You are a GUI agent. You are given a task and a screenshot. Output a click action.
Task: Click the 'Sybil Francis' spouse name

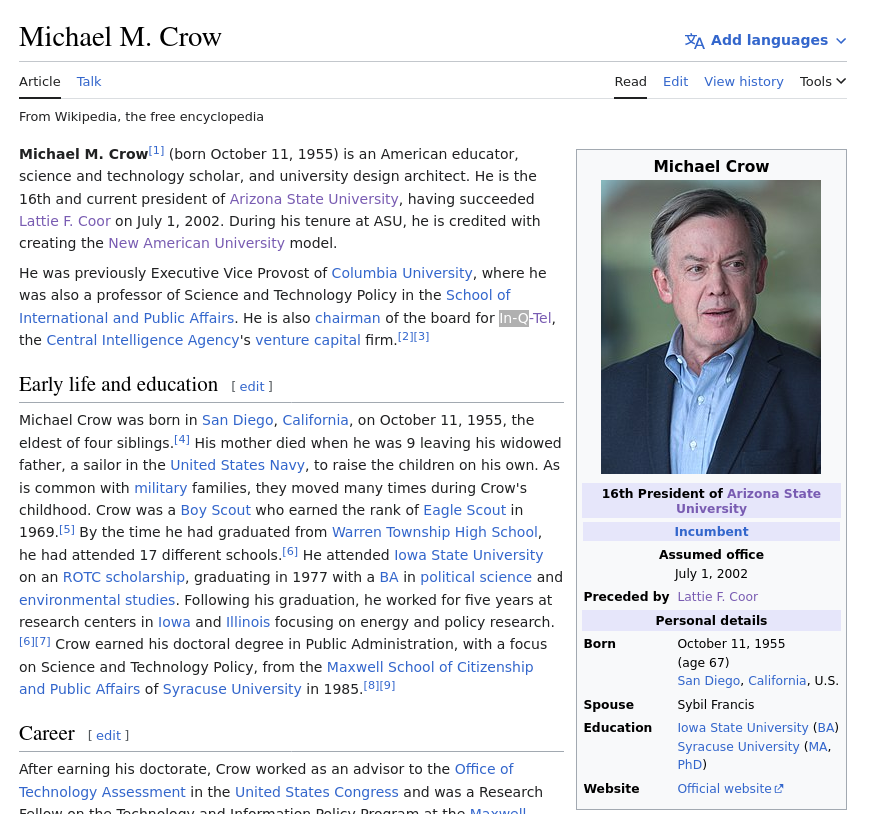click(716, 705)
